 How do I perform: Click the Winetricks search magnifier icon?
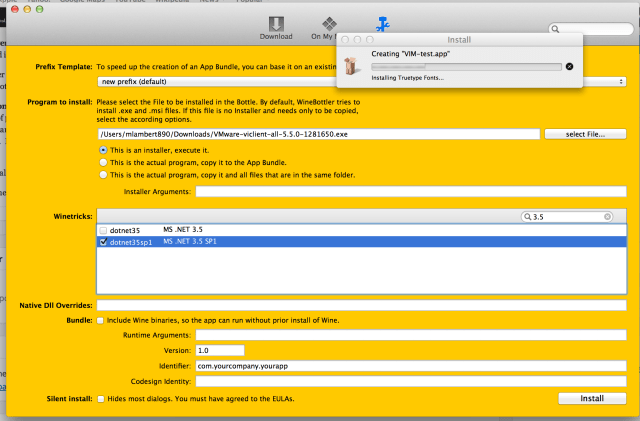pos(527,216)
